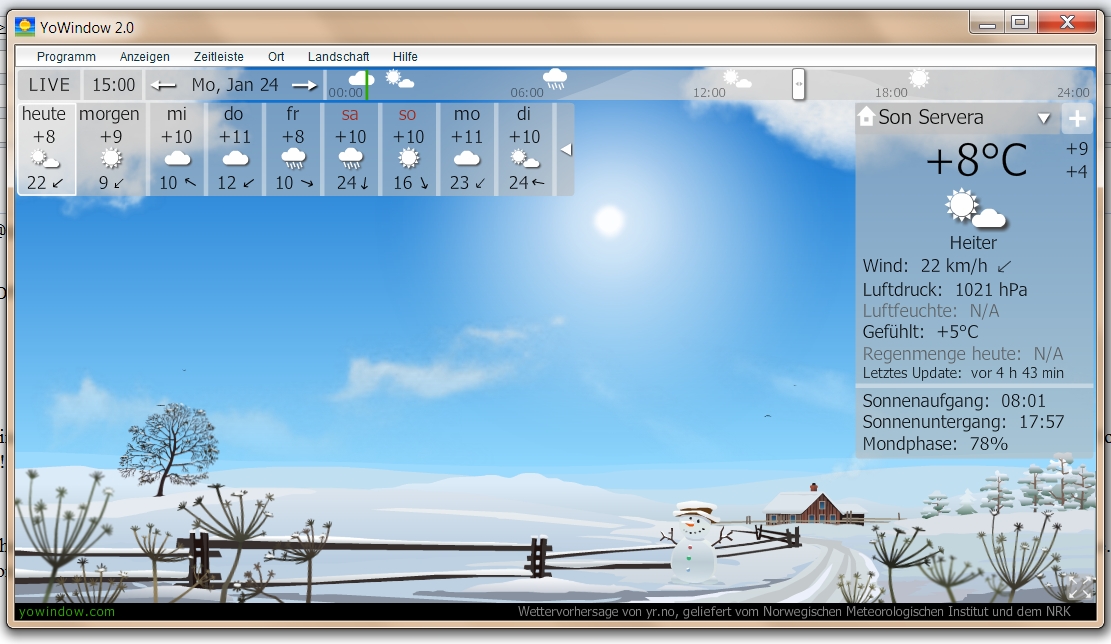Viewport: 1111px width, 644px height.
Task: Click the Sonnenuntergang 17:57 entry
Action: point(963,422)
